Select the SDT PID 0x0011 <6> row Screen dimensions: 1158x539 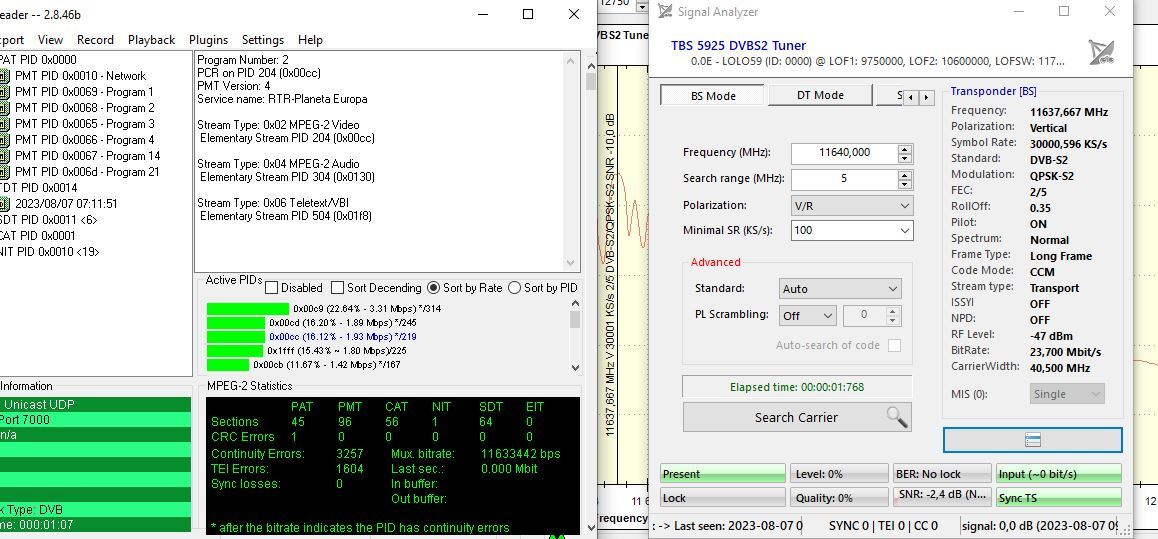(48, 220)
